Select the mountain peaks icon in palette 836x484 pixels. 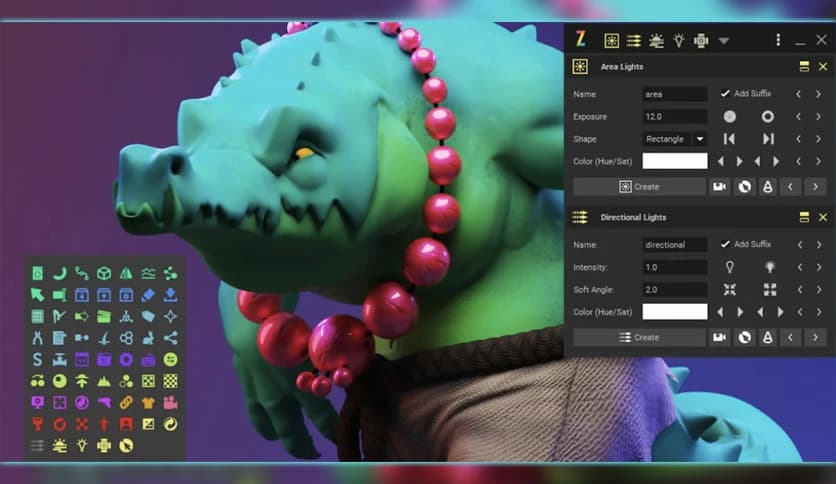coord(104,381)
